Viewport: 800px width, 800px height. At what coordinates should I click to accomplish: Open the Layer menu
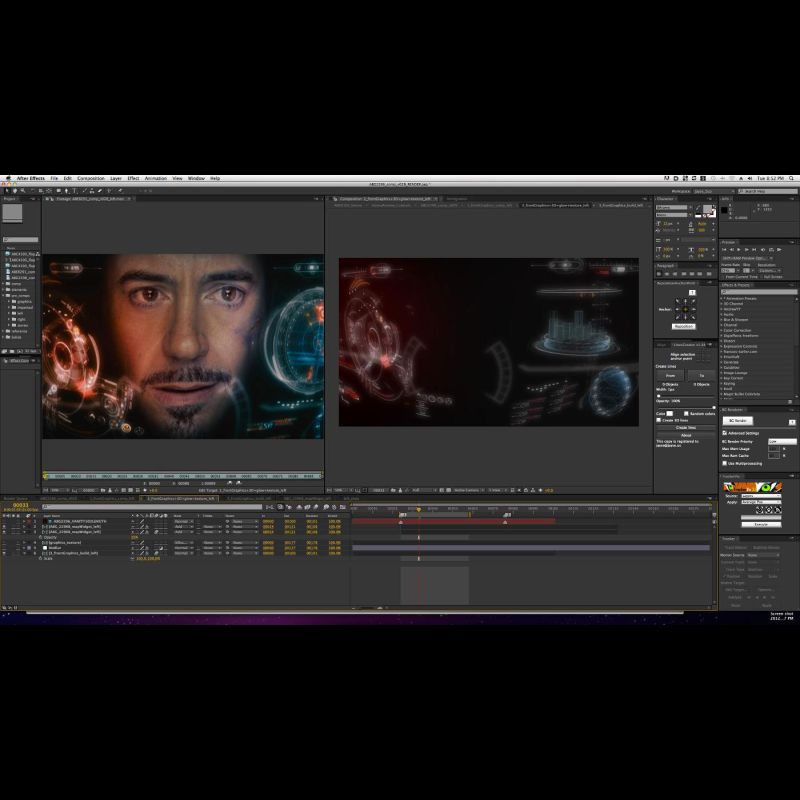(116, 179)
